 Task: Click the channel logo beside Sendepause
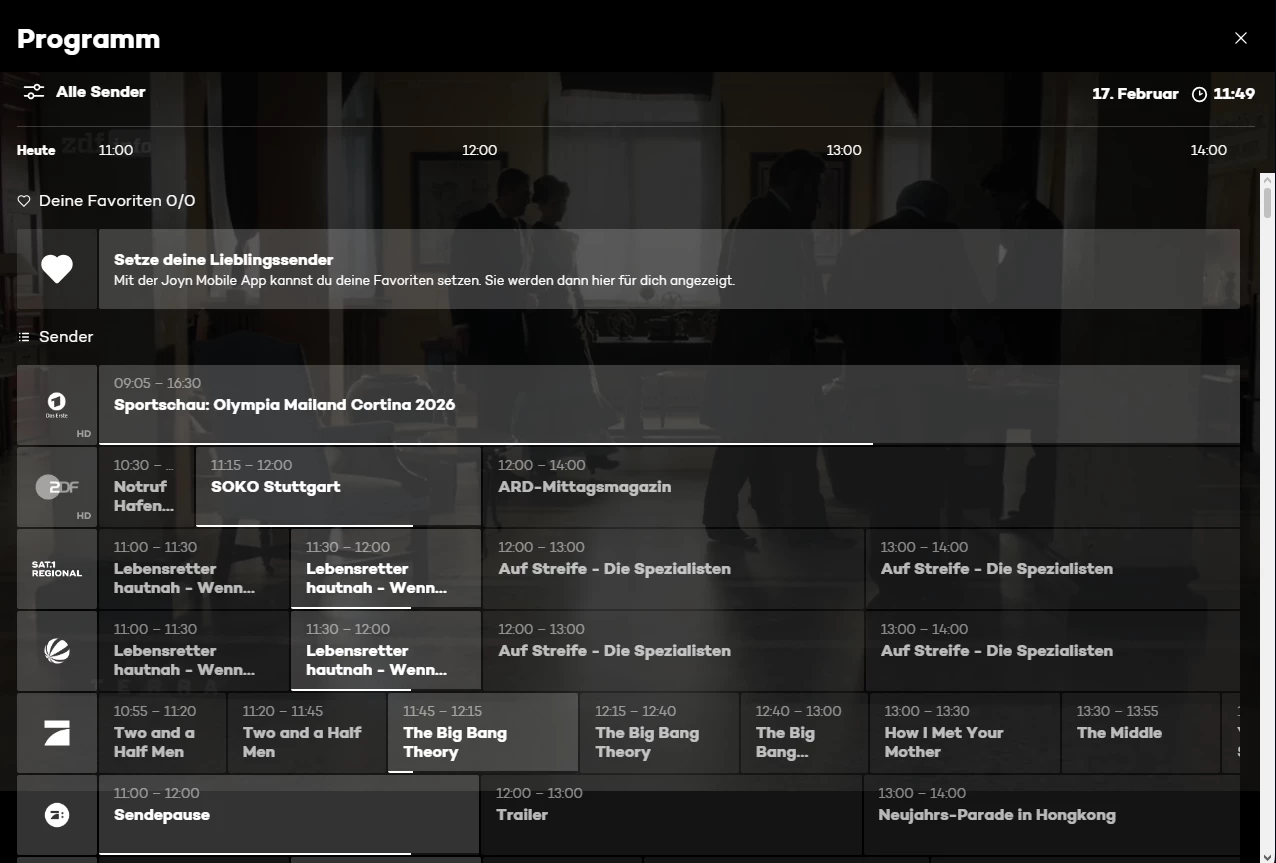point(57,815)
